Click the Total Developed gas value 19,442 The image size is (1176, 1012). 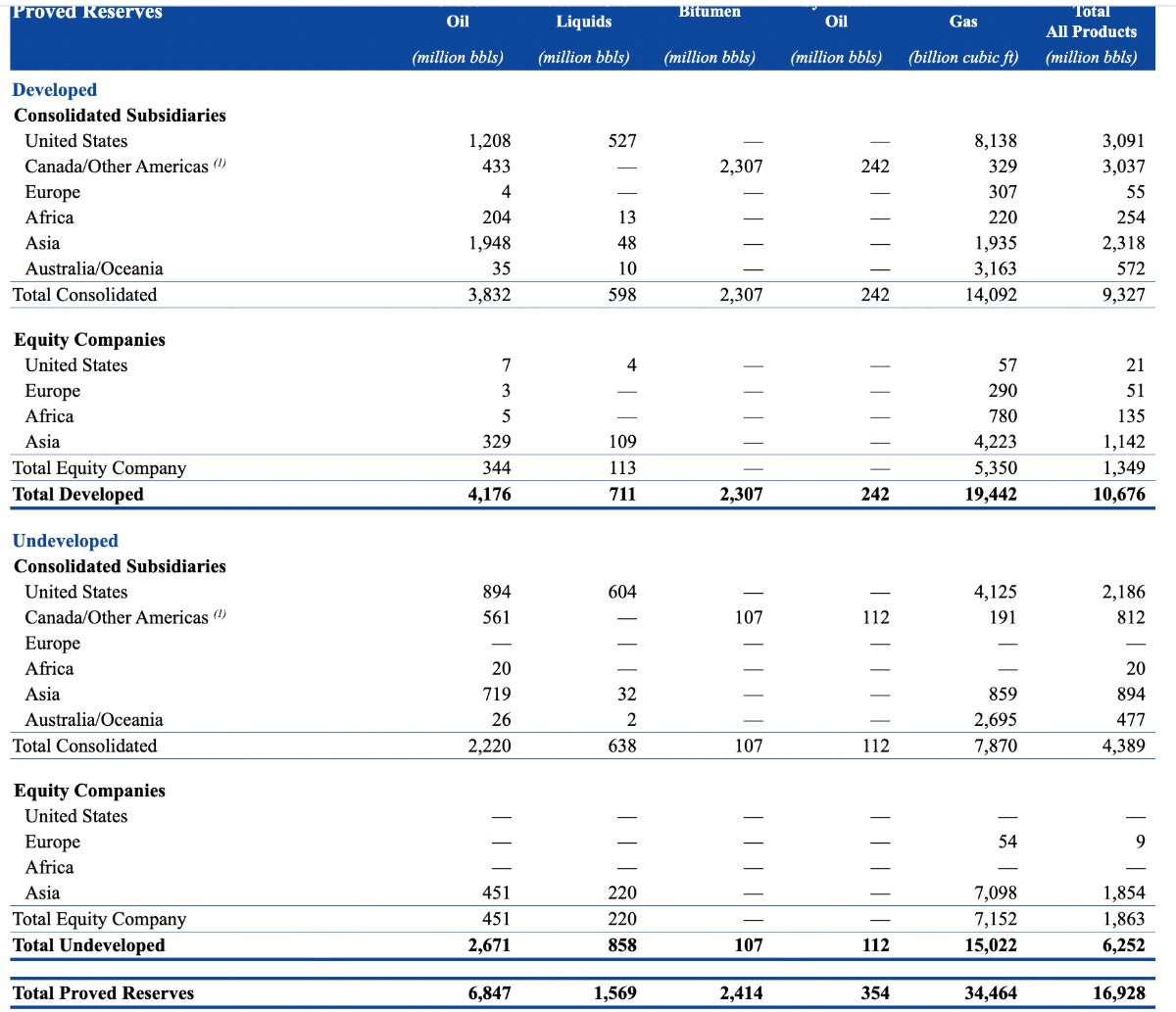(x=992, y=495)
